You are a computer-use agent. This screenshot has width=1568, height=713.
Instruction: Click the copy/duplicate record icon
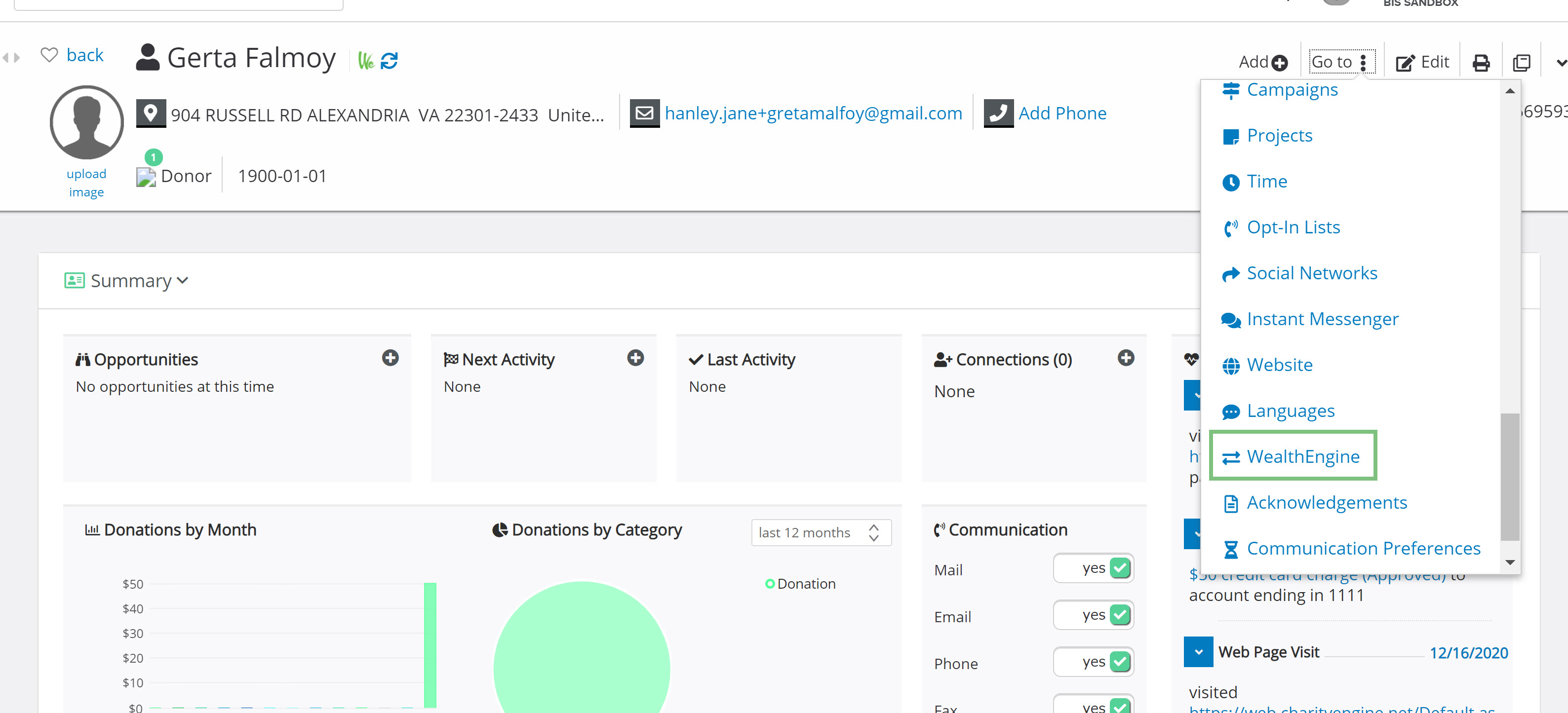(x=1521, y=63)
